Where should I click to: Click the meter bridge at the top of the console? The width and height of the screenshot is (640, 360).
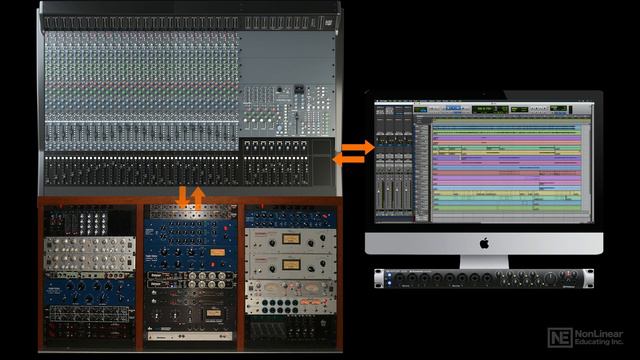click(x=188, y=23)
